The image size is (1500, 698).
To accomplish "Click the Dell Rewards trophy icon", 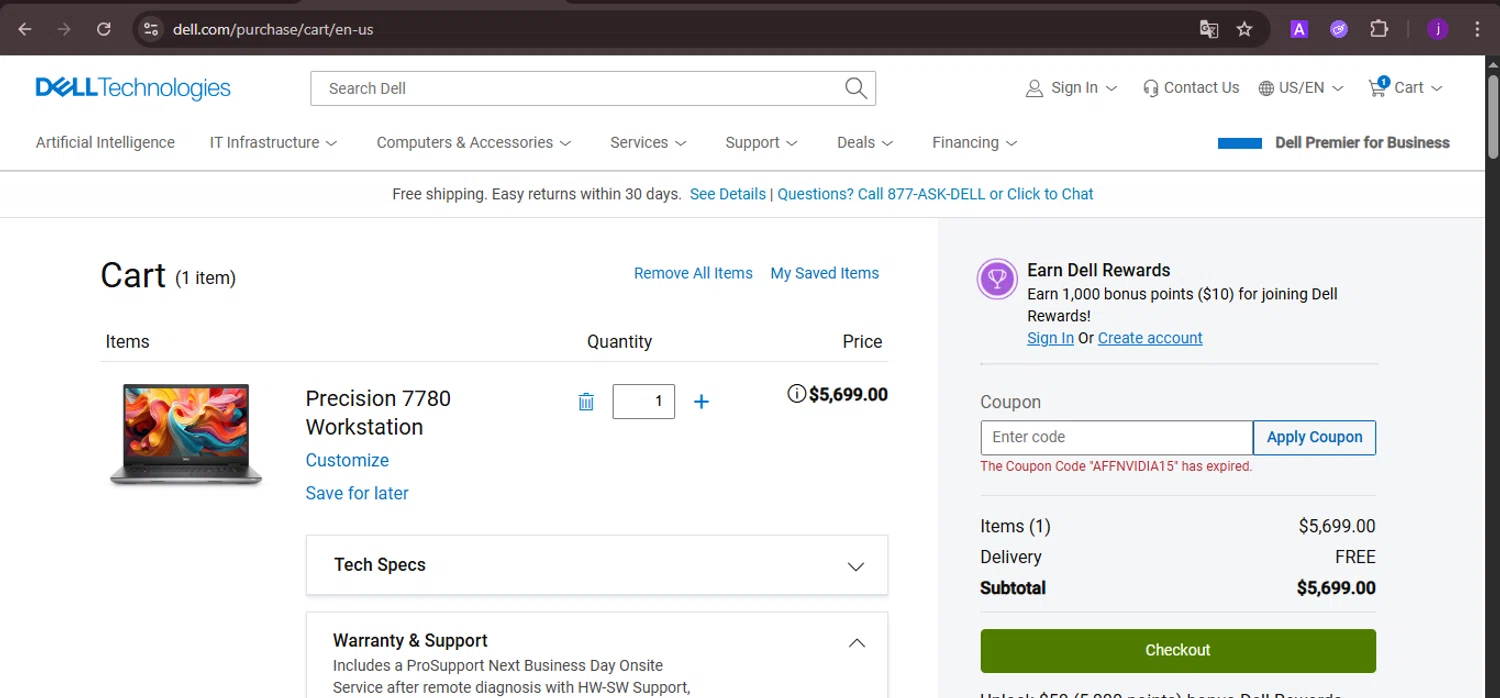I will [x=997, y=279].
